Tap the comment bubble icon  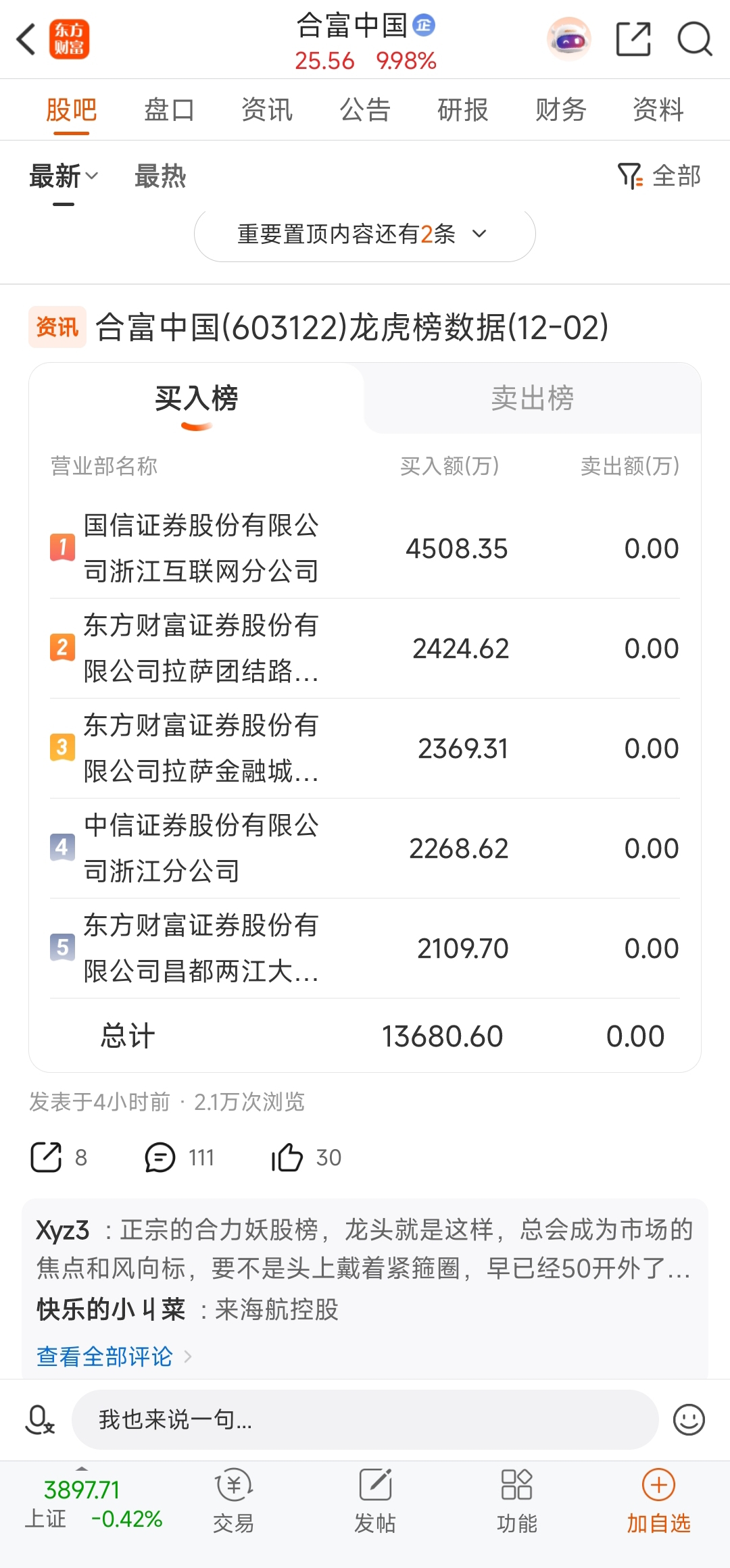[x=160, y=1157]
